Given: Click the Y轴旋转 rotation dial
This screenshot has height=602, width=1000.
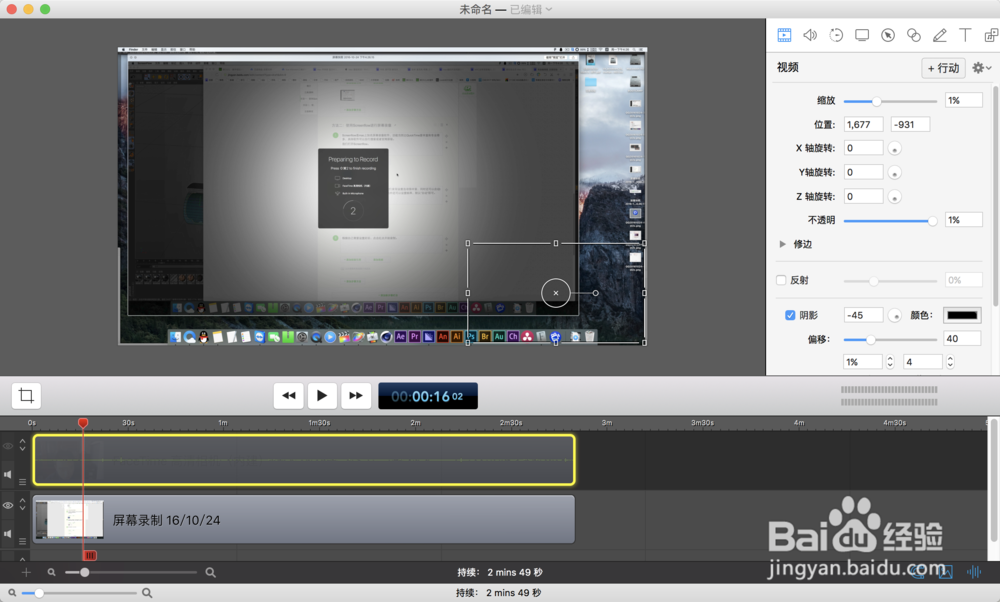Looking at the screenshot, I should coord(895,173).
